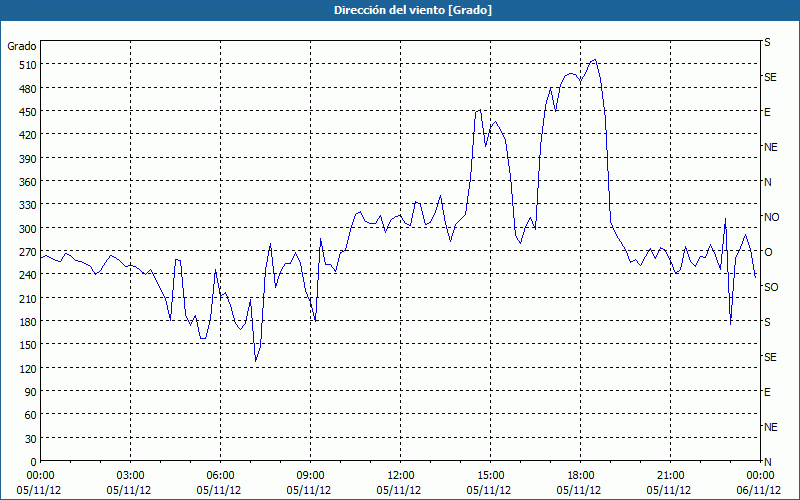Click the 21:00 time label on the bottom axis
The width and height of the screenshot is (800, 500).
[x=670, y=476]
